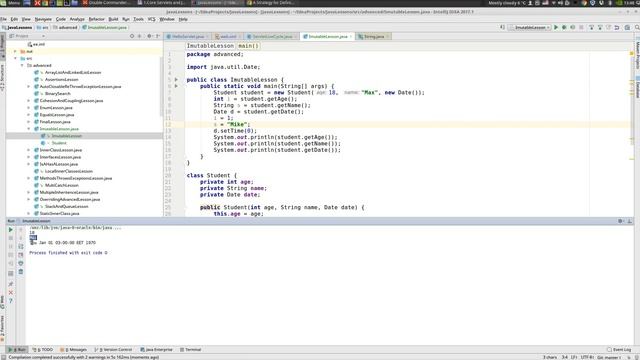
Task: Open the Analyze menu
Action: pyautogui.click(x=77, y=19)
